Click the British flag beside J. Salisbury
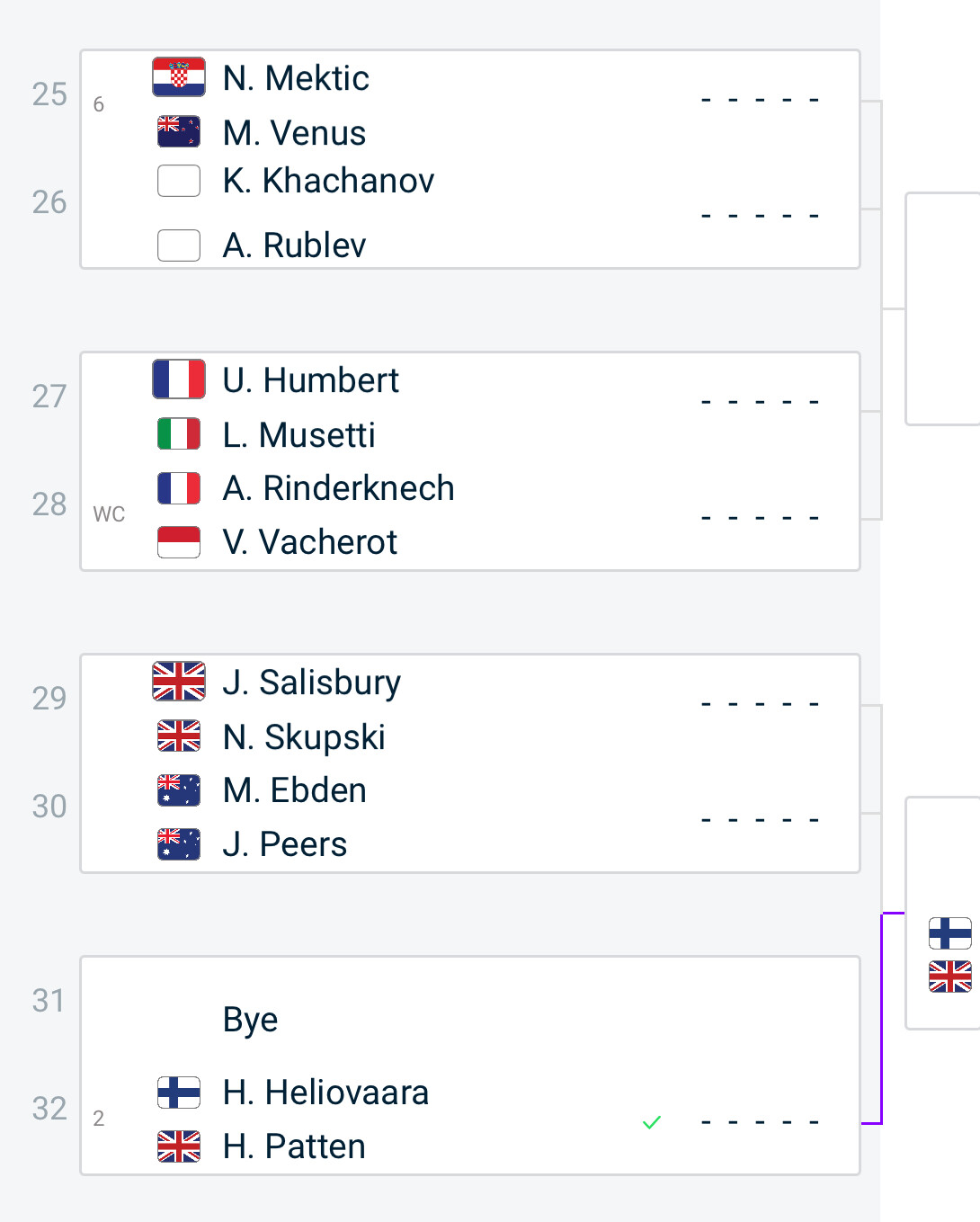980x1222 pixels. [x=179, y=682]
